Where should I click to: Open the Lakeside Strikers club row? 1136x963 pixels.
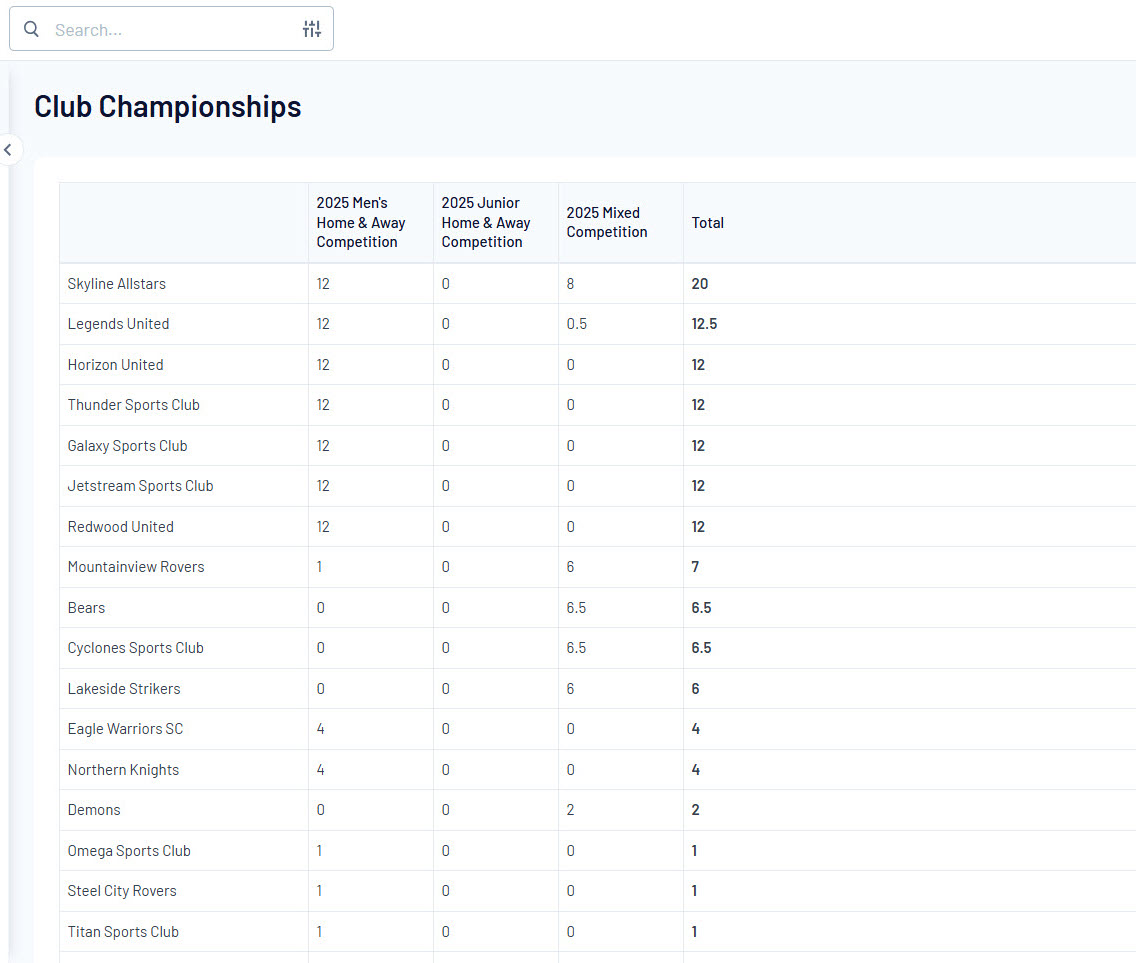[124, 689]
